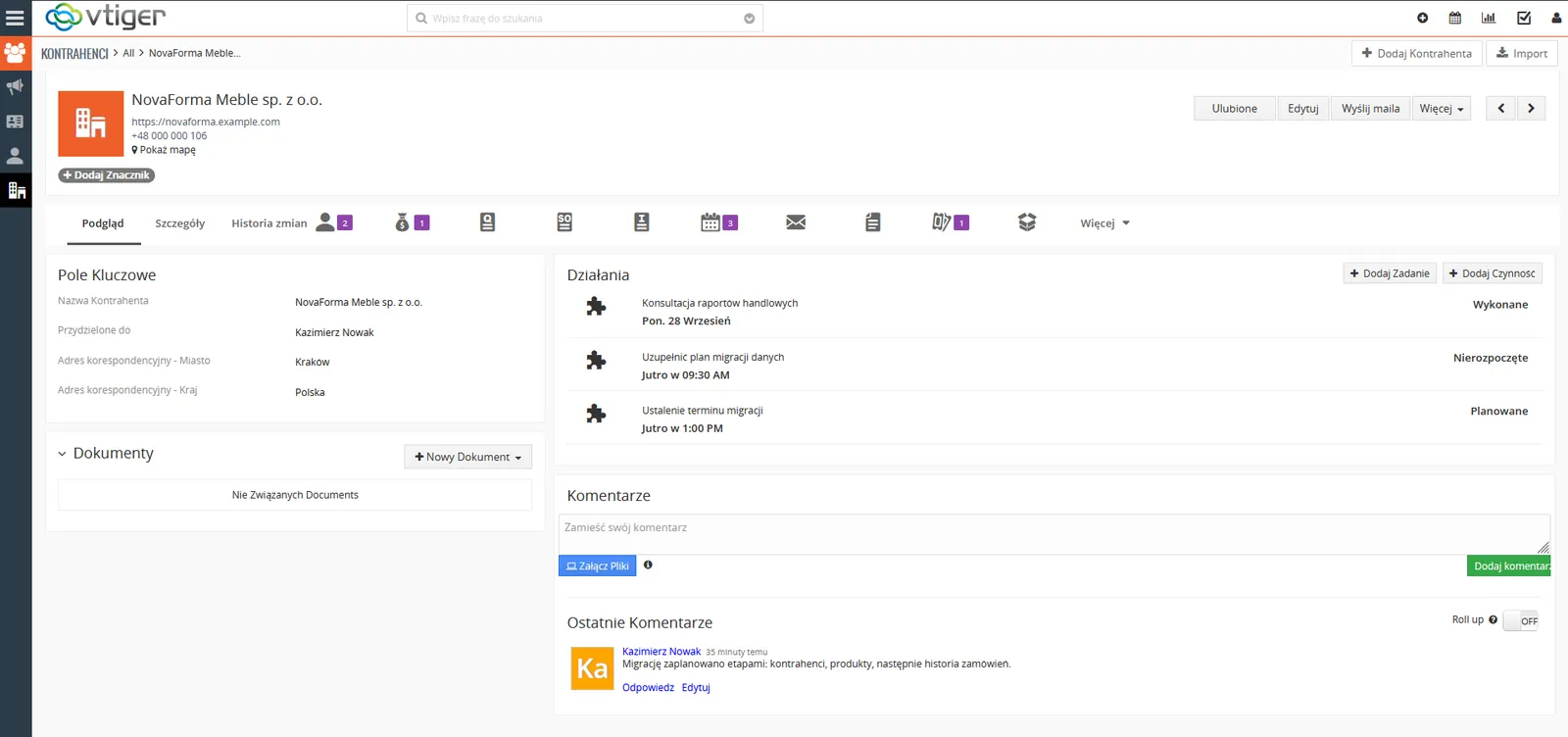Image resolution: width=1568 pixels, height=737 pixels.
Task: Open activity Konsultacja raportów handlowych
Action: (719, 303)
